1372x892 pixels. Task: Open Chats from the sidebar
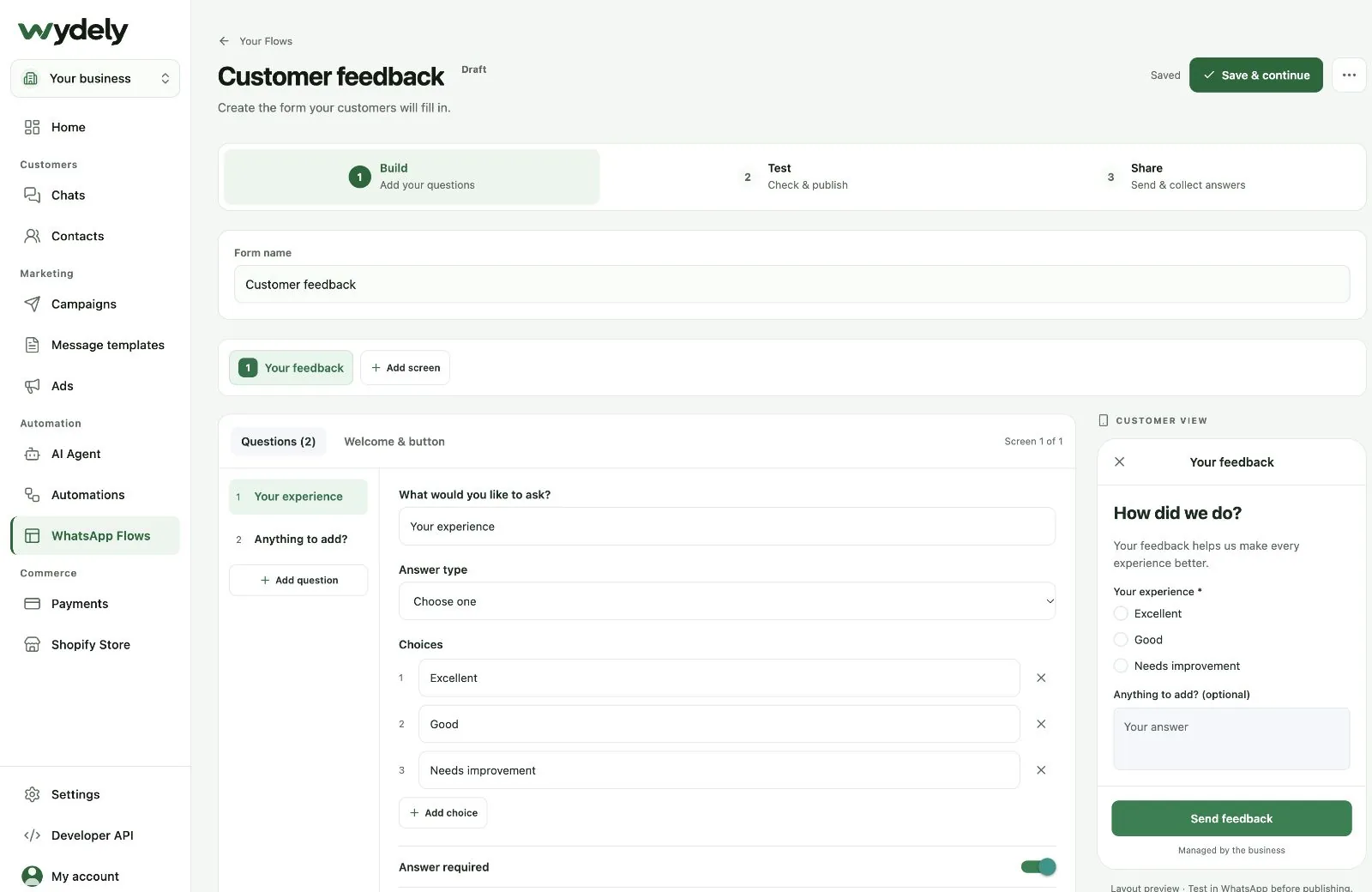[x=95, y=195]
